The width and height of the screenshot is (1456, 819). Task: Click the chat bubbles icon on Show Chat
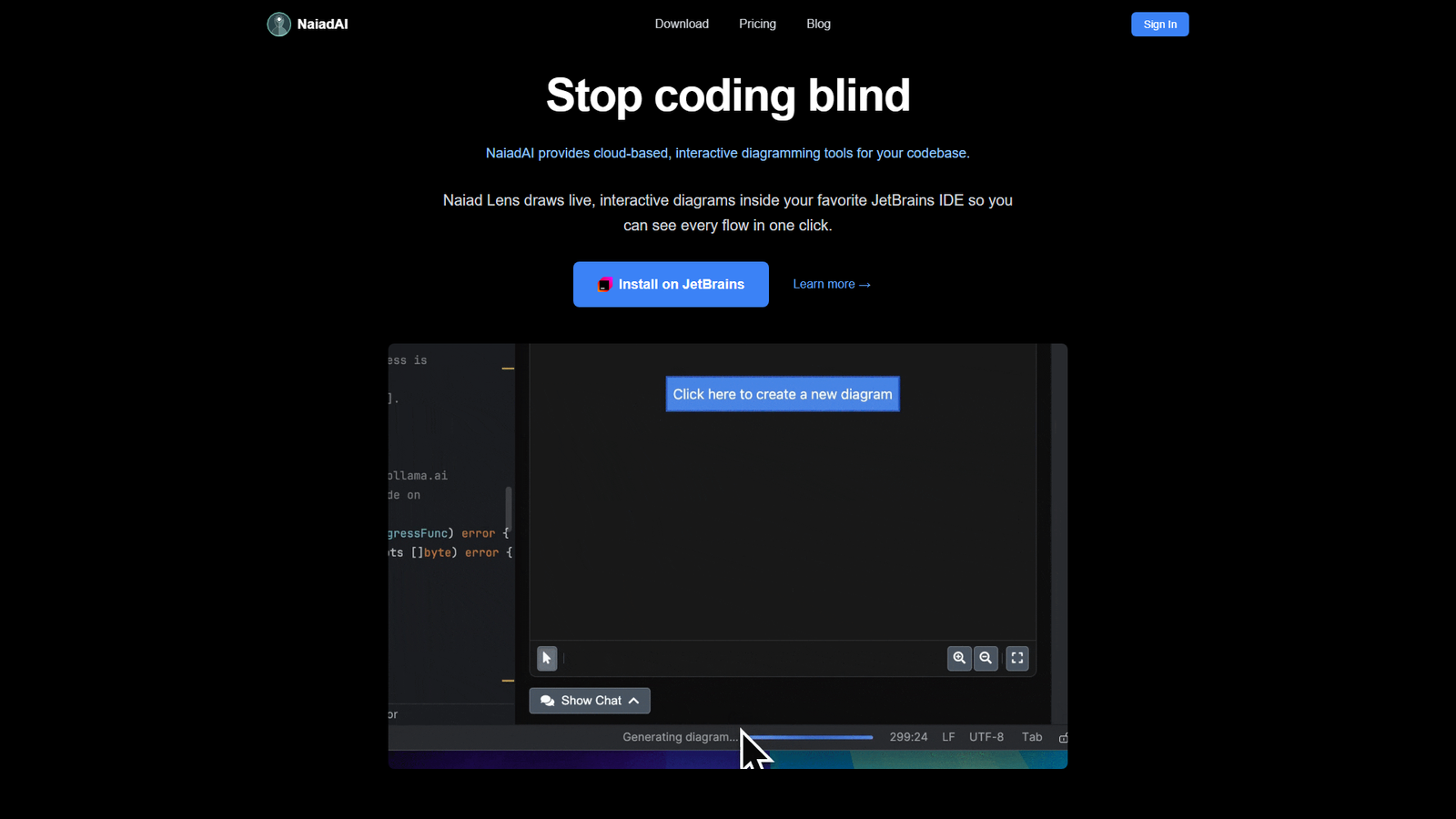pyautogui.click(x=547, y=700)
